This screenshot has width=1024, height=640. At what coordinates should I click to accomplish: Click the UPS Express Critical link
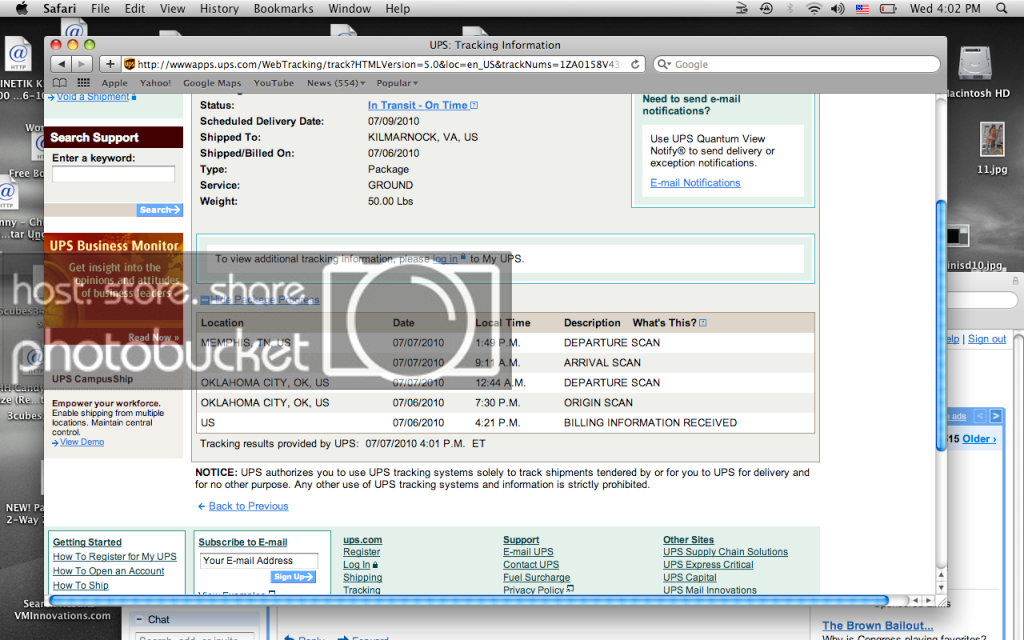click(x=708, y=565)
